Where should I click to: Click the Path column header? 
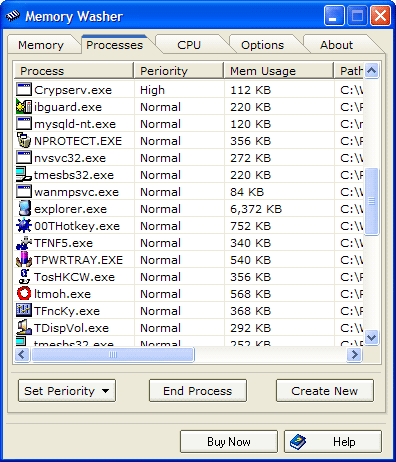(349, 71)
